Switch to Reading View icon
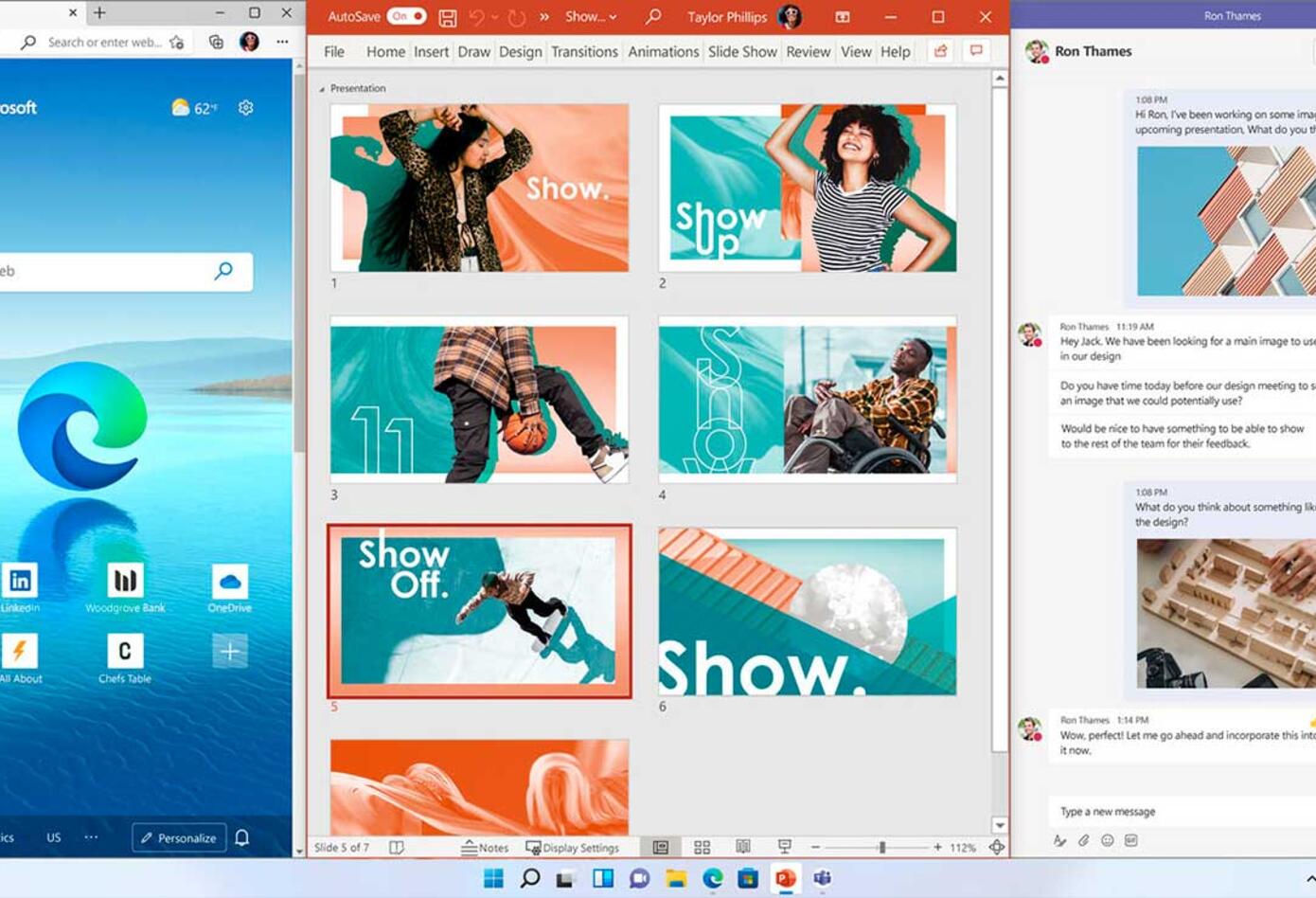 (743, 847)
